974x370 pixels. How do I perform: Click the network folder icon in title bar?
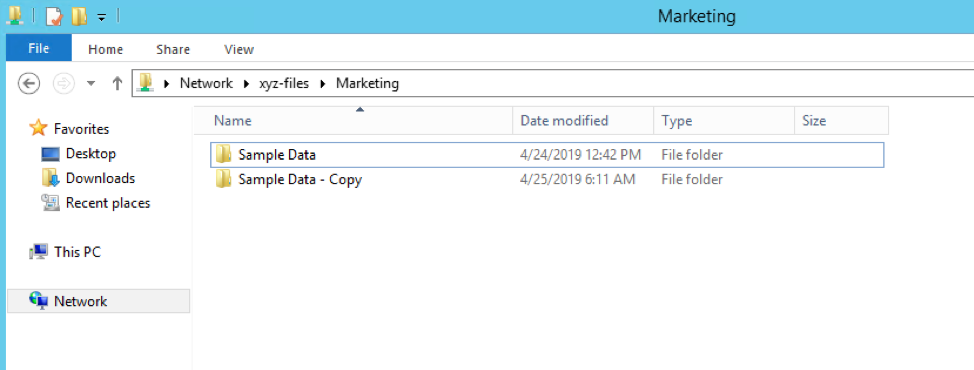[14, 16]
